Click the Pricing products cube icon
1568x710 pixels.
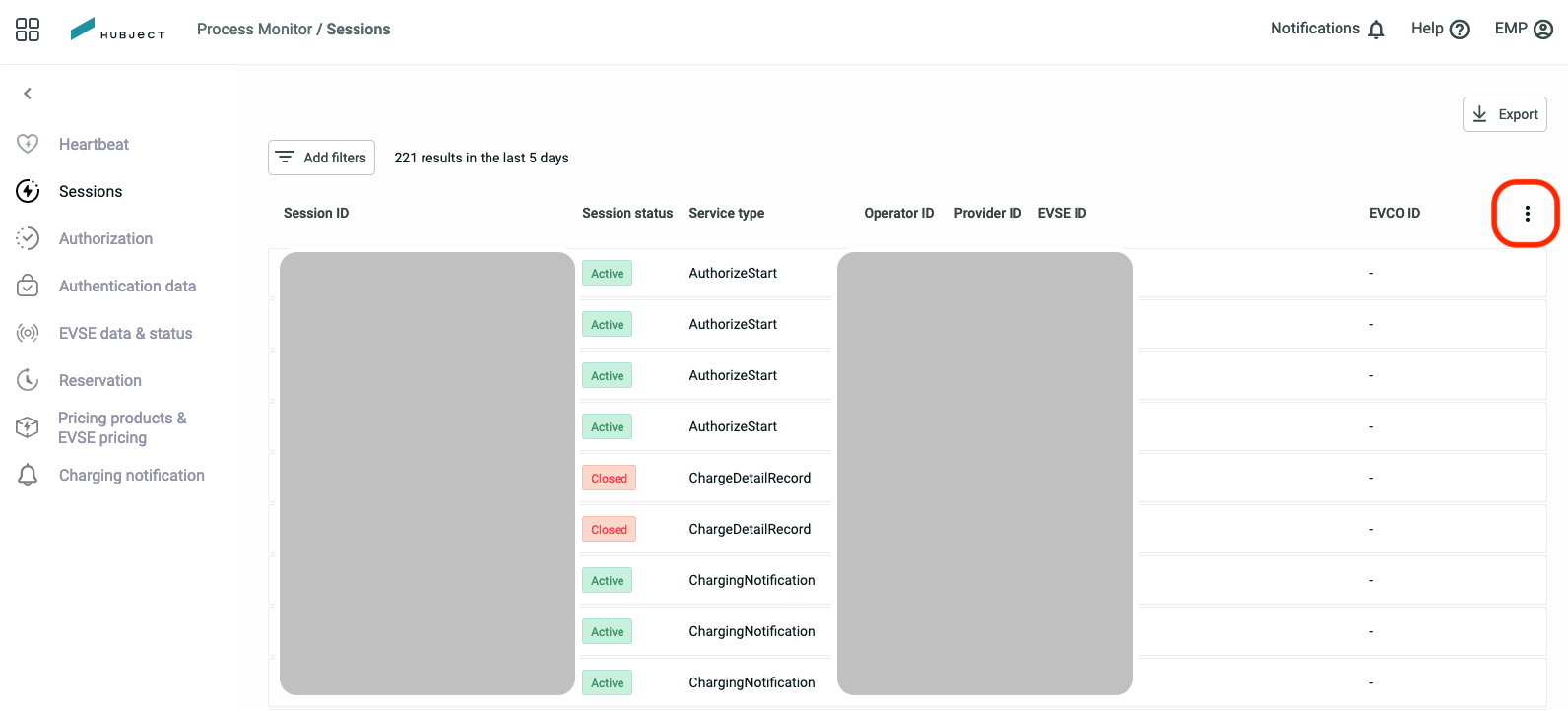click(28, 427)
